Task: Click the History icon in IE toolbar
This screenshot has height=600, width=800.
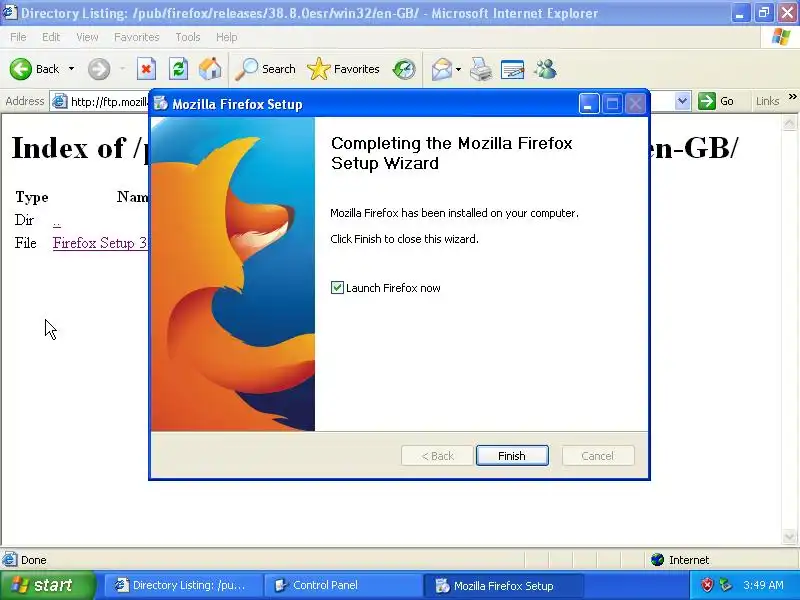Action: (x=404, y=69)
